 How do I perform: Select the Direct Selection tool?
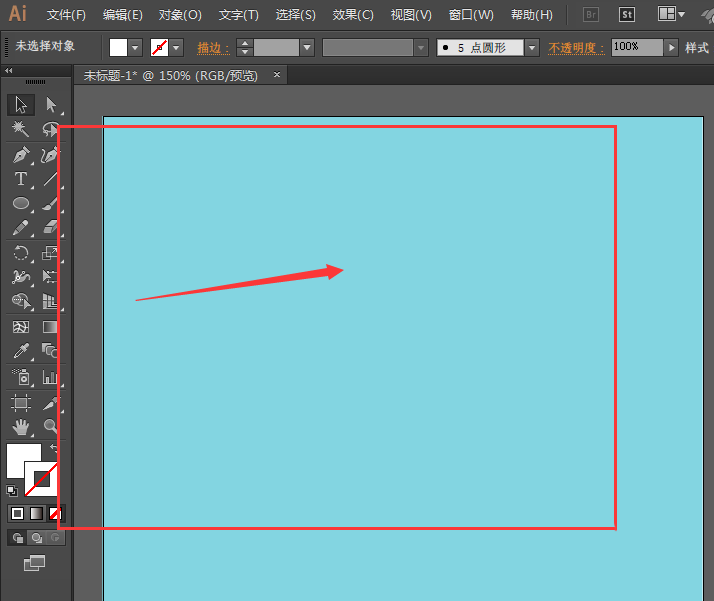[x=50, y=105]
